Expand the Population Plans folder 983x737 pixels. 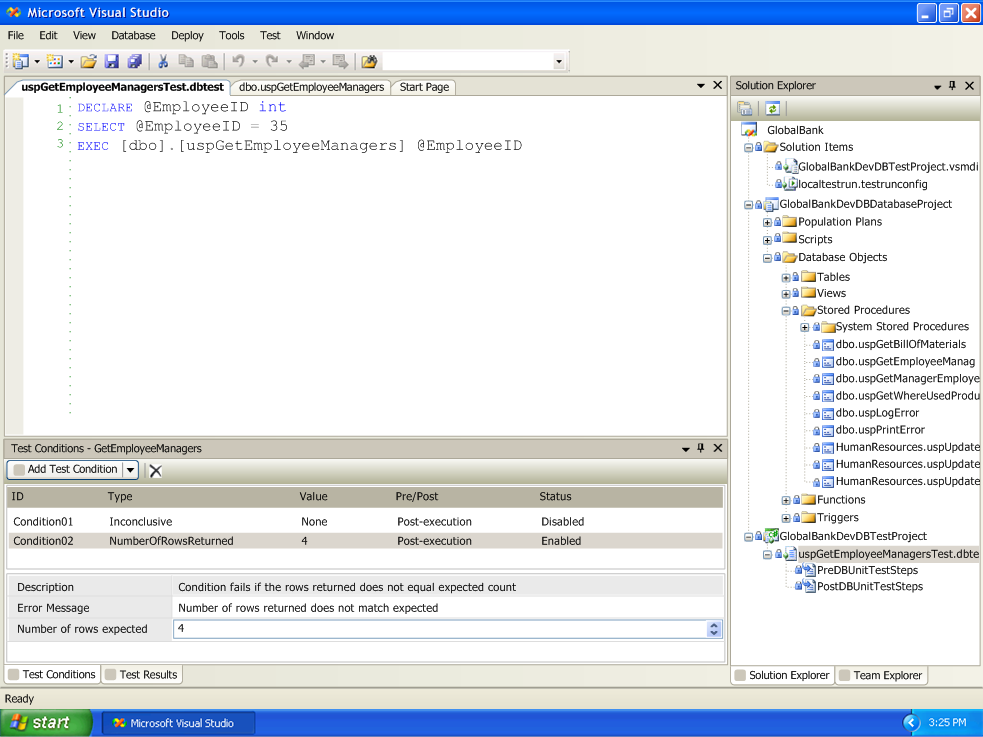point(767,222)
